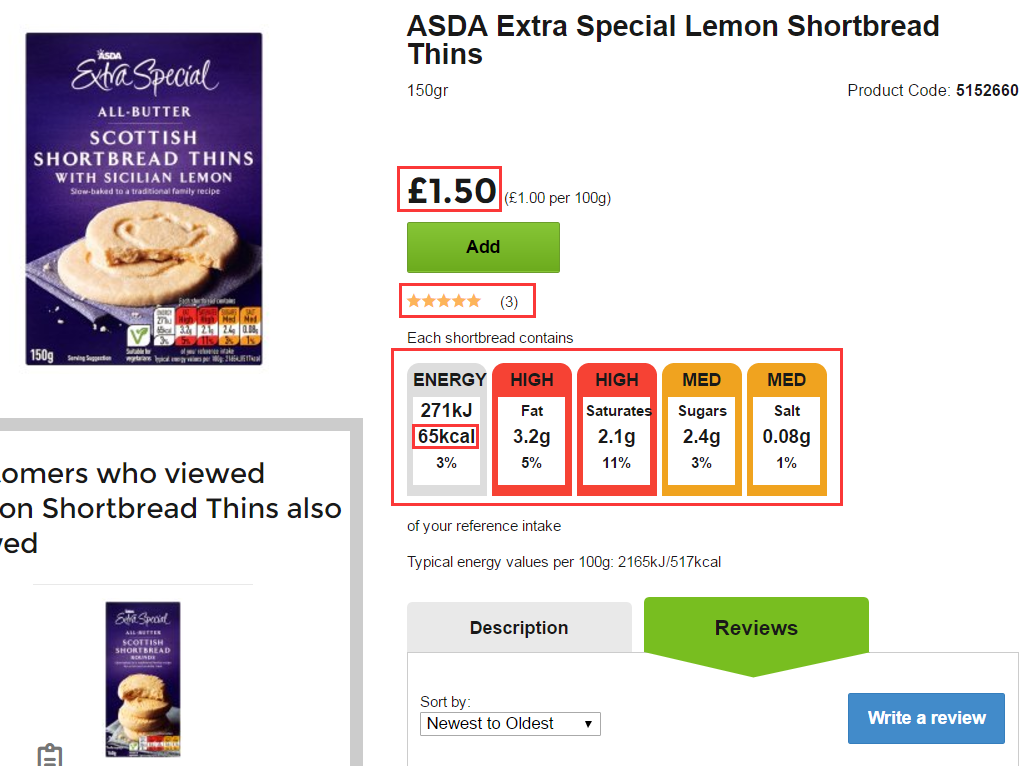Click the ENERGY nutrition badge

tap(447, 427)
